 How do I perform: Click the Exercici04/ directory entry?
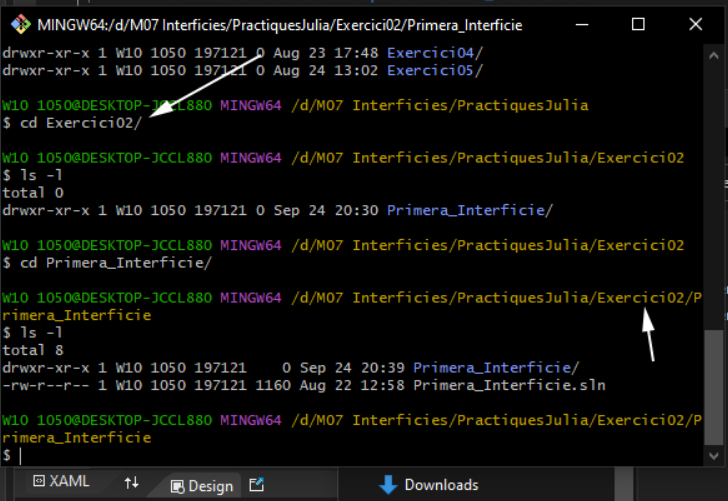tap(434, 53)
